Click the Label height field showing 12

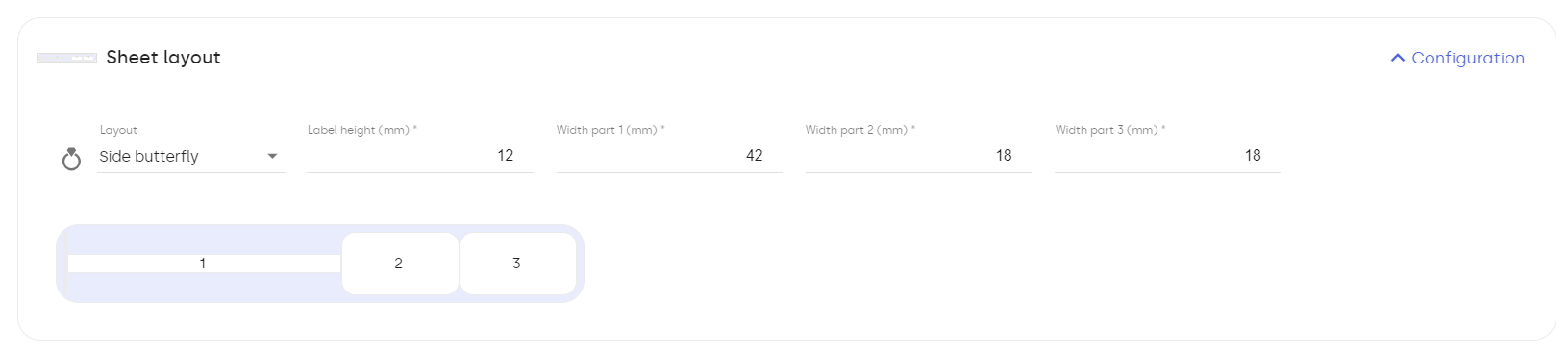419,156
